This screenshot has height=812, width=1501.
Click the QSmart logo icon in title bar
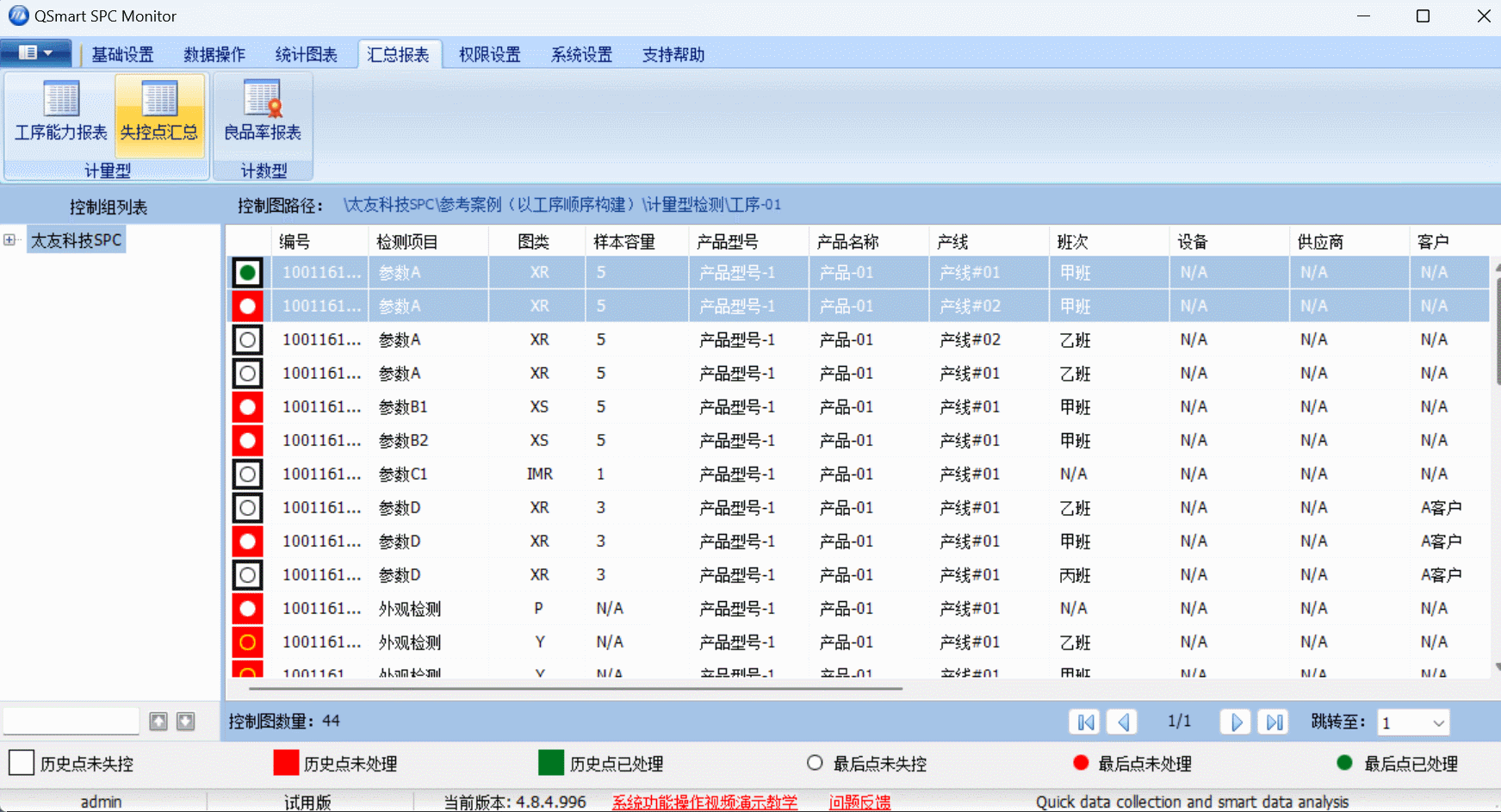point(17,15)
